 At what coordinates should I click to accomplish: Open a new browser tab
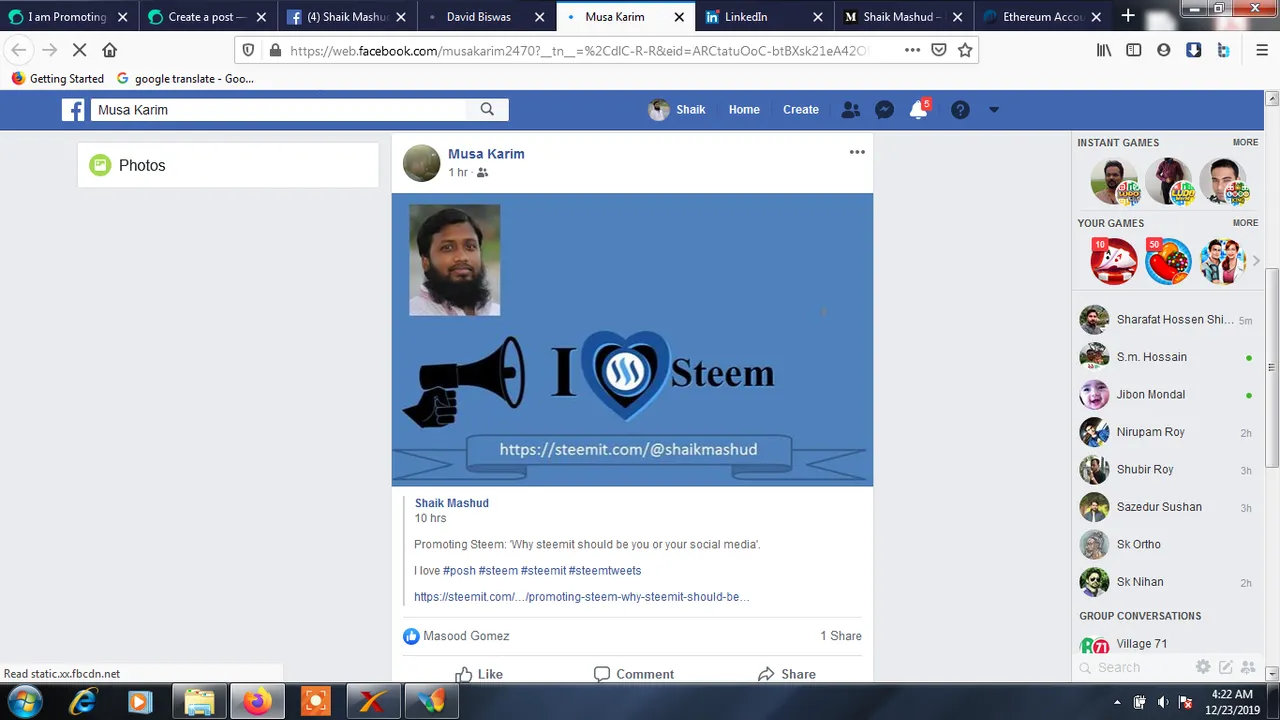pyautogui.click(x=1128, y=16)
